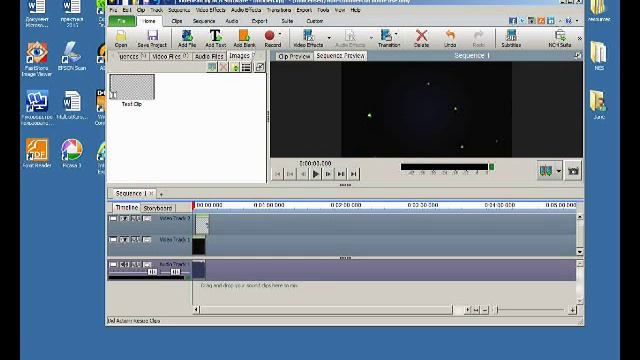Switch media bin to list view icon
Image resolution: width=640 pixels, height=360 pixels.
(246, 67)
